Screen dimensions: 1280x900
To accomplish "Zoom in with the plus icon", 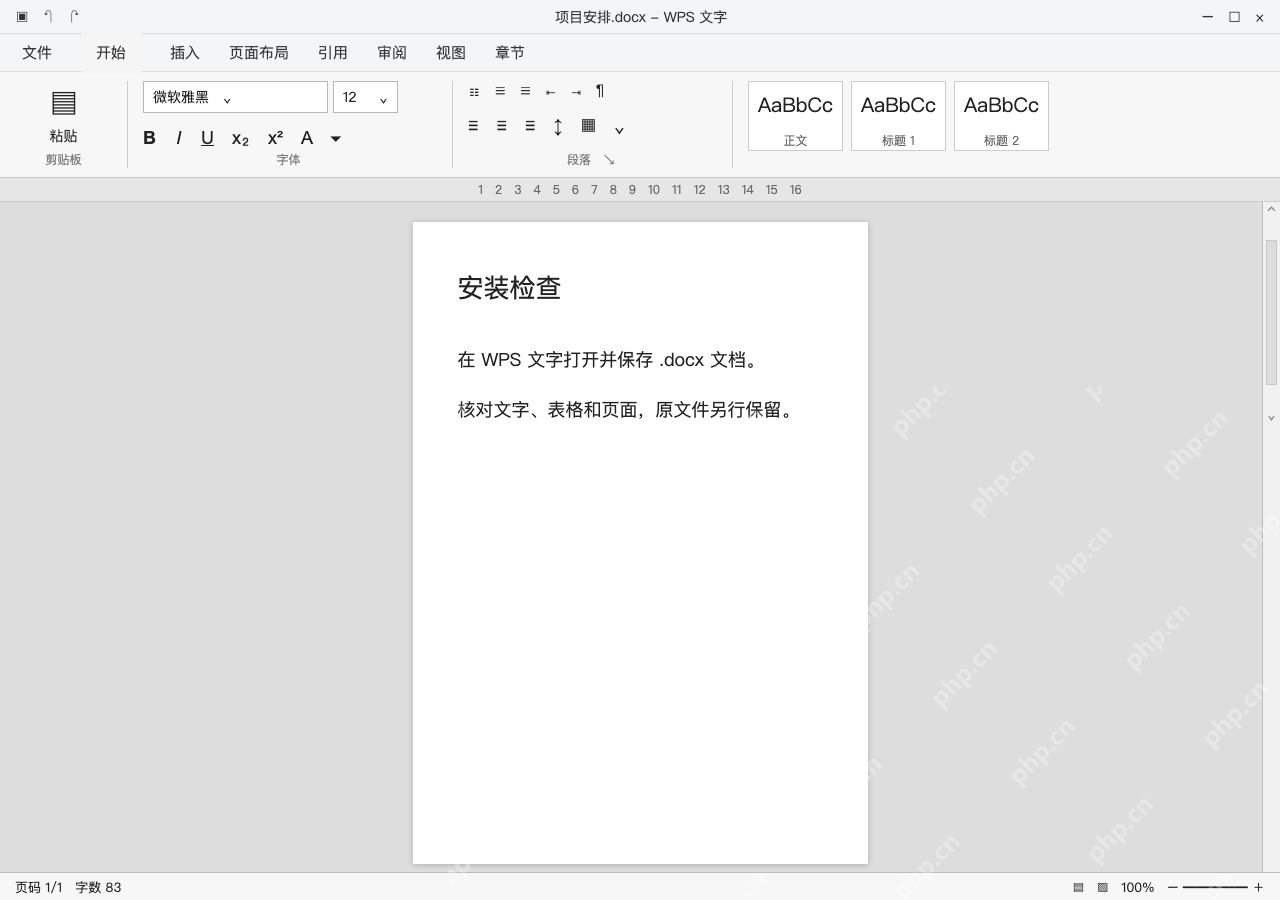I will pyautogui.click(x=1258, y=887).
